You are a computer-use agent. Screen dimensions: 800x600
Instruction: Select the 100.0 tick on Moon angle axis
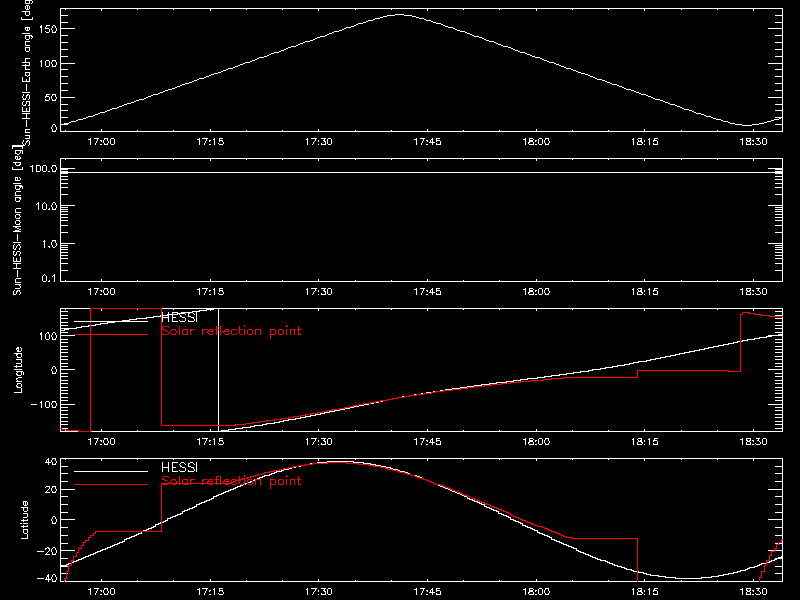pos(43,169)
